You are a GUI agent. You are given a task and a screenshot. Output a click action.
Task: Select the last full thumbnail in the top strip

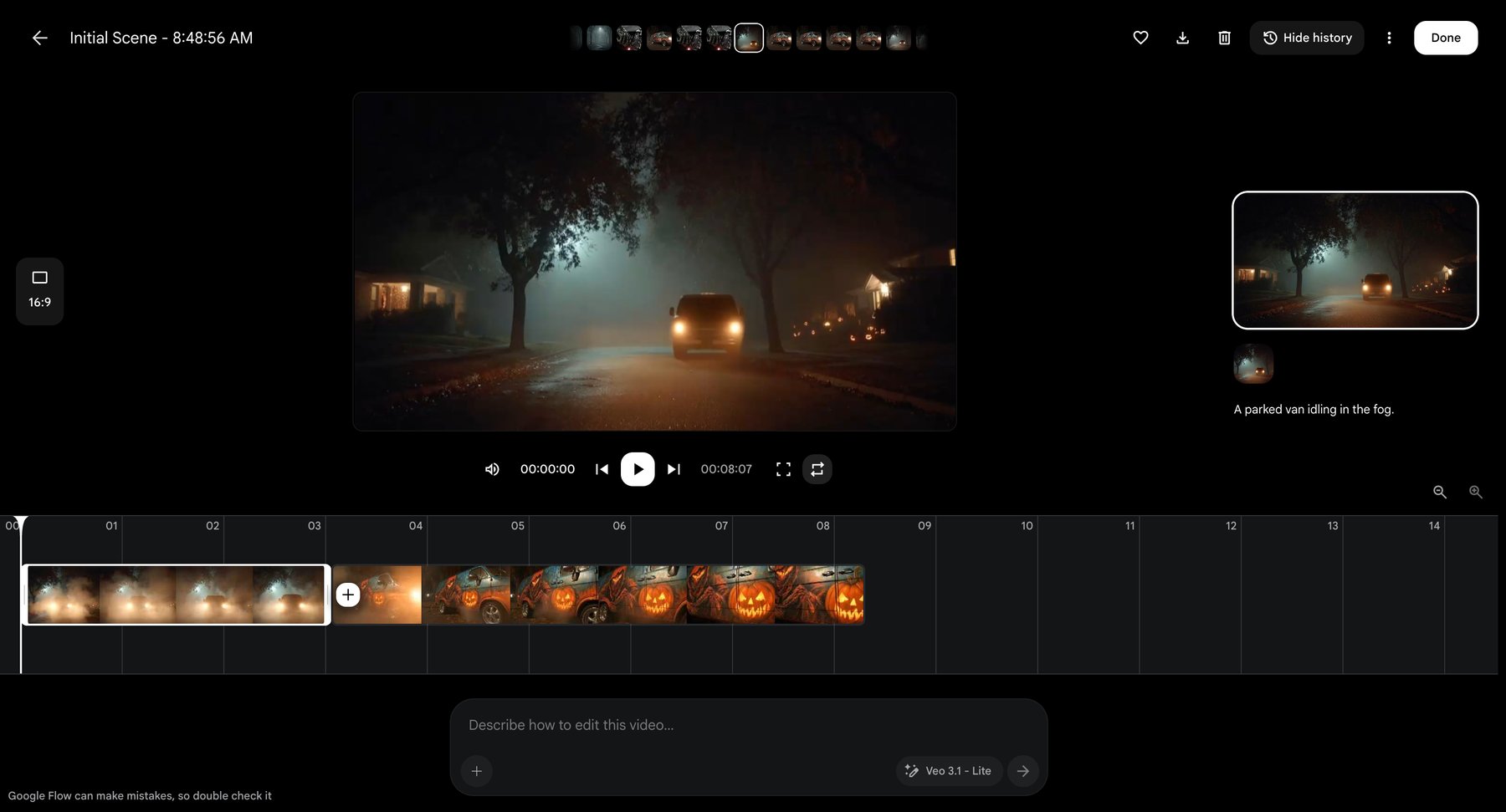coord(899,38)
